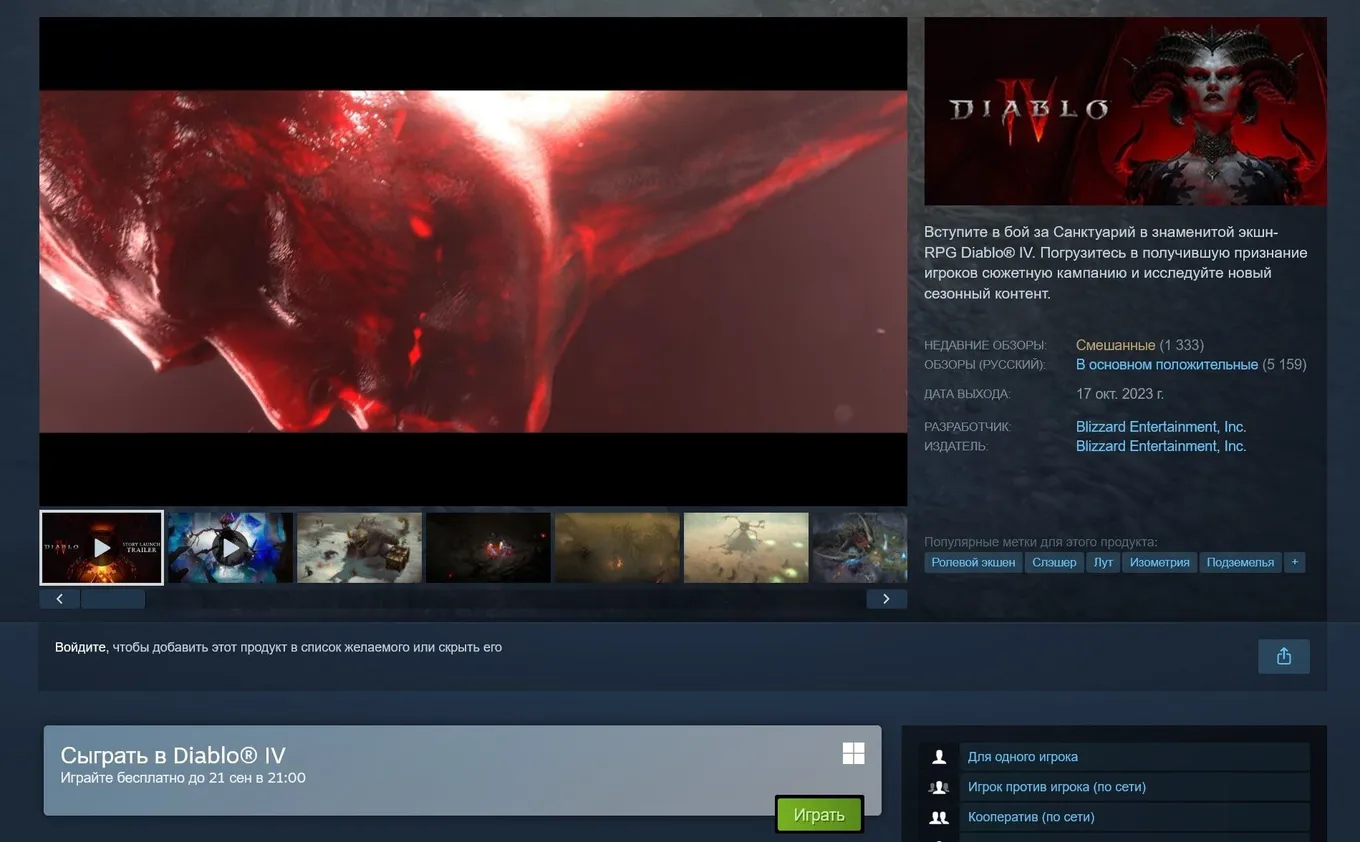Click the Windows platform icon

click(853, 754)
